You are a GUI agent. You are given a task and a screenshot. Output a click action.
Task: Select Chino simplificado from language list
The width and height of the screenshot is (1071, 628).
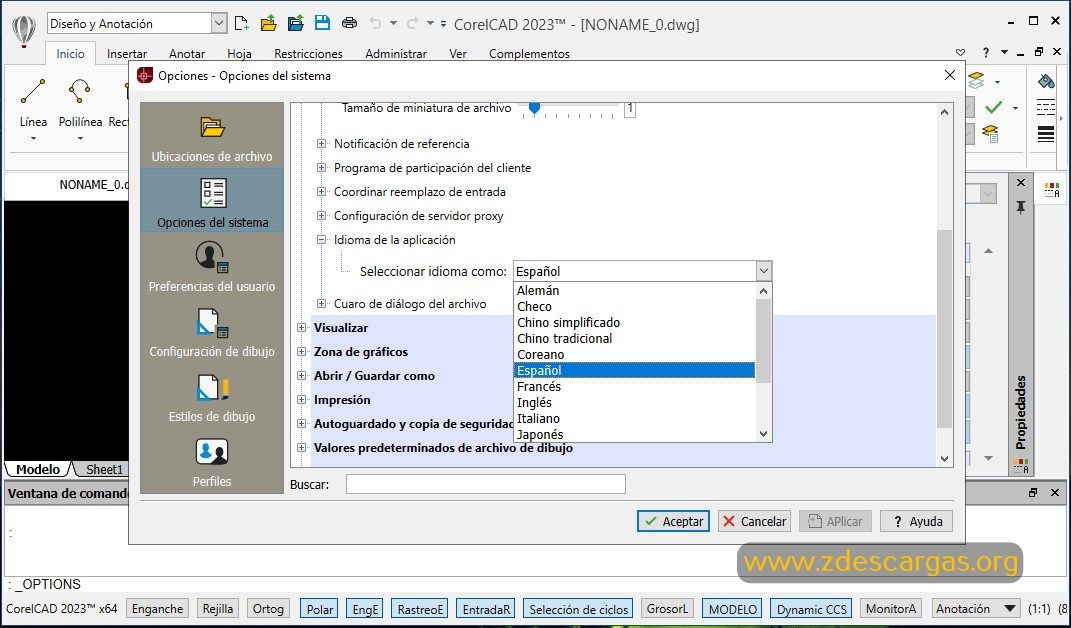[635, 323]
